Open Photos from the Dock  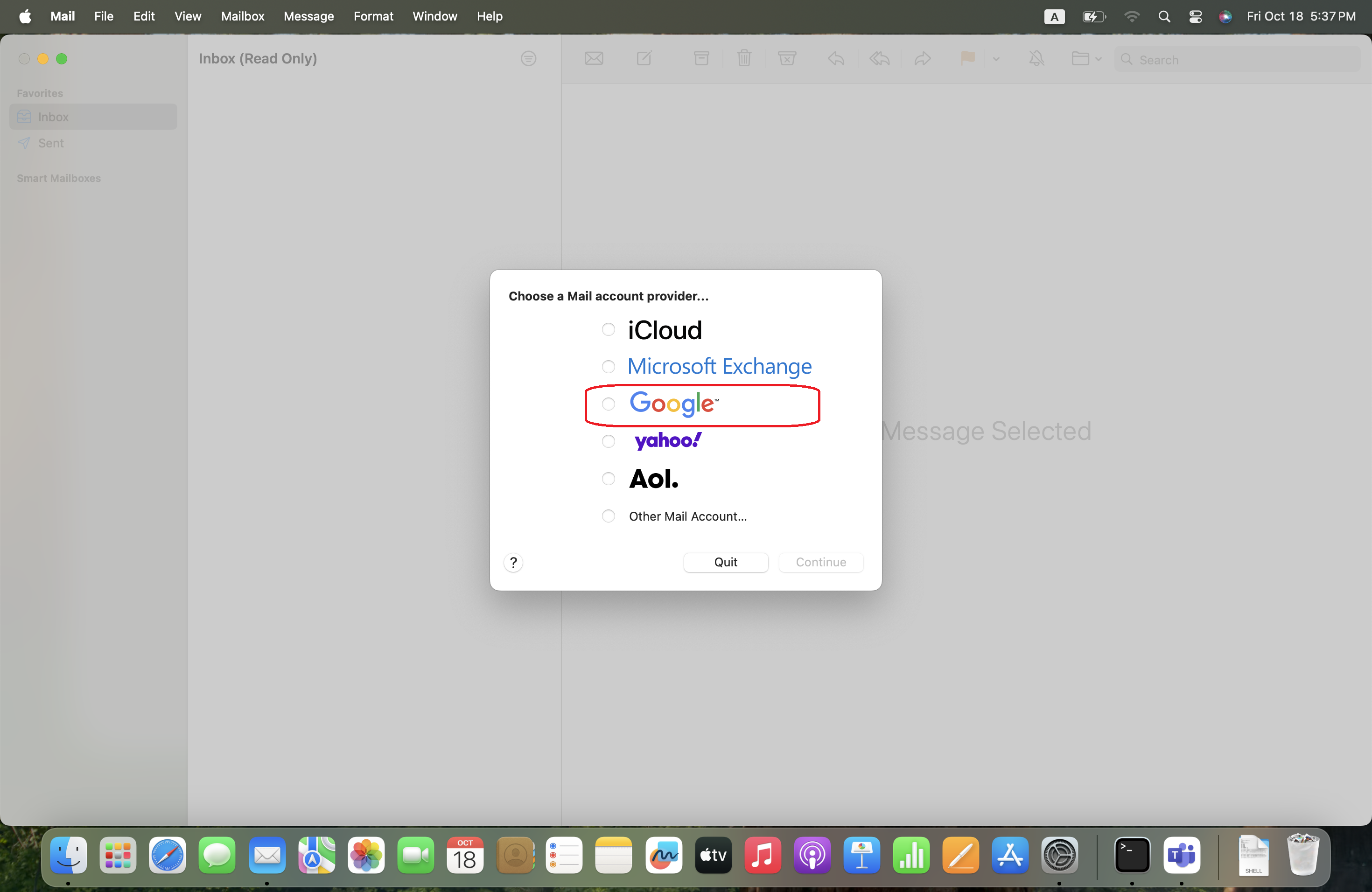pos(366,855)
